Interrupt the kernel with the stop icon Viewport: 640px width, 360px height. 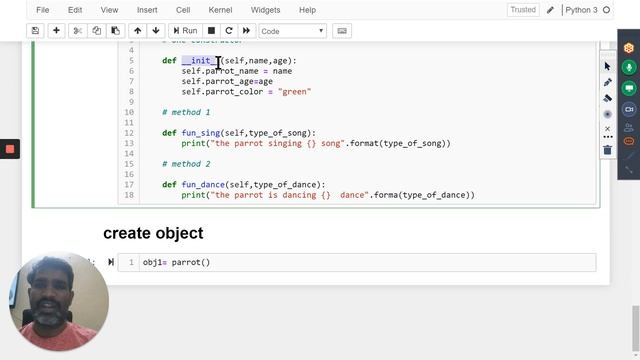click(x=211, y=31)
